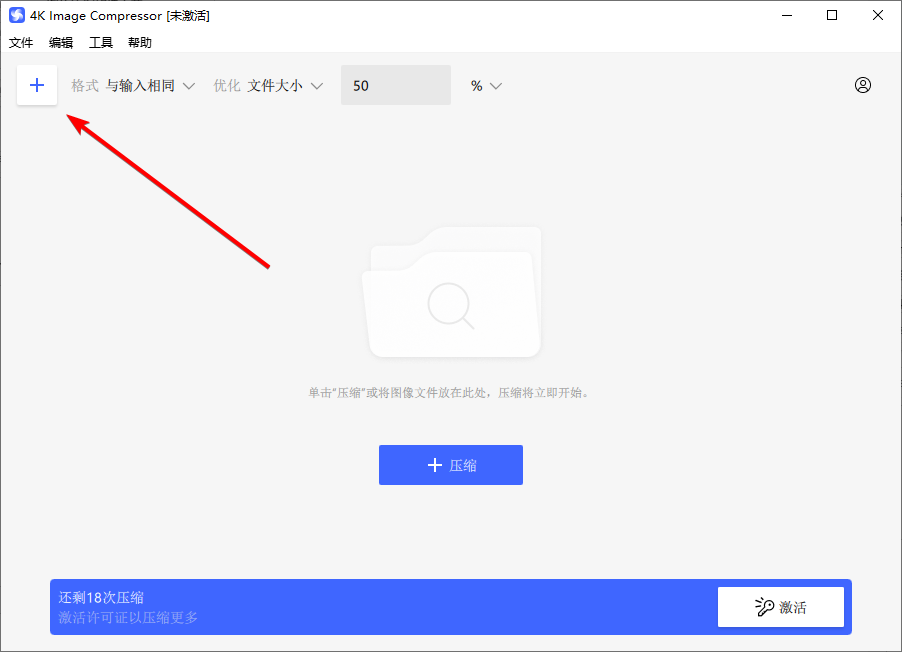
Task: Expand the 格式 与输入相同 dropdown
Action: [x=133, y=86]
